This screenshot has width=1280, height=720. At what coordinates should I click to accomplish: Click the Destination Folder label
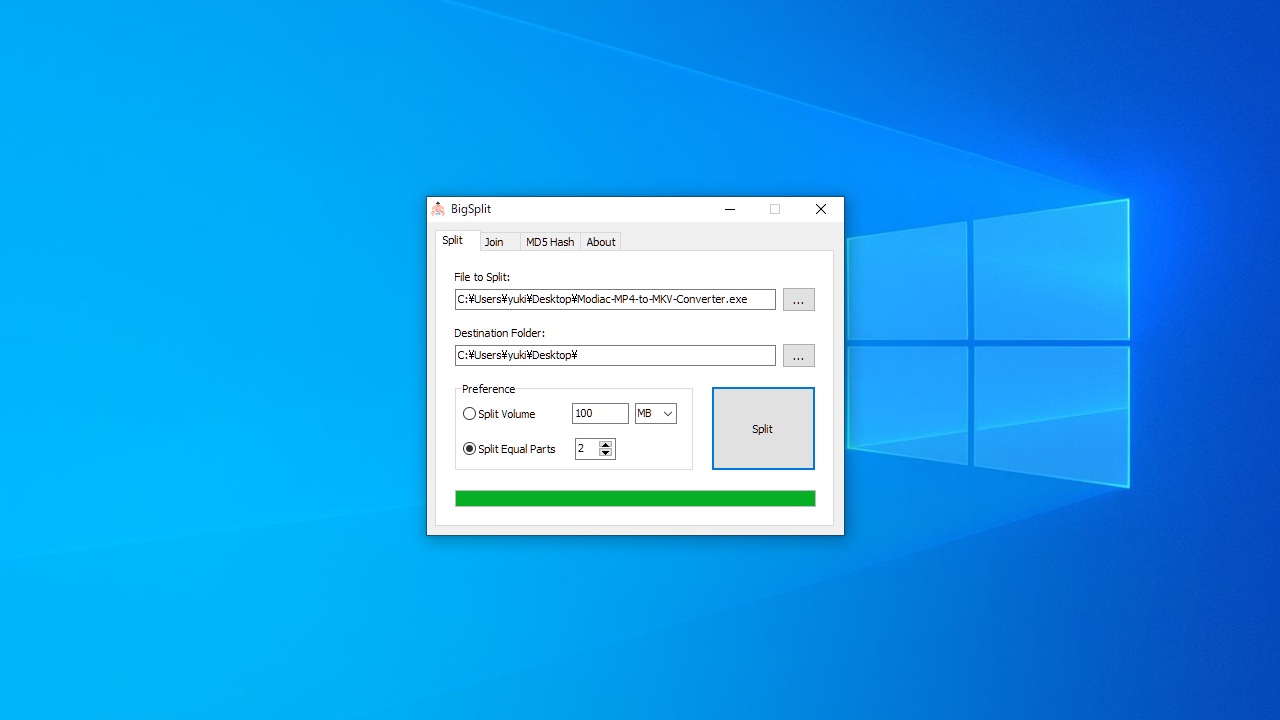[499, 333]
